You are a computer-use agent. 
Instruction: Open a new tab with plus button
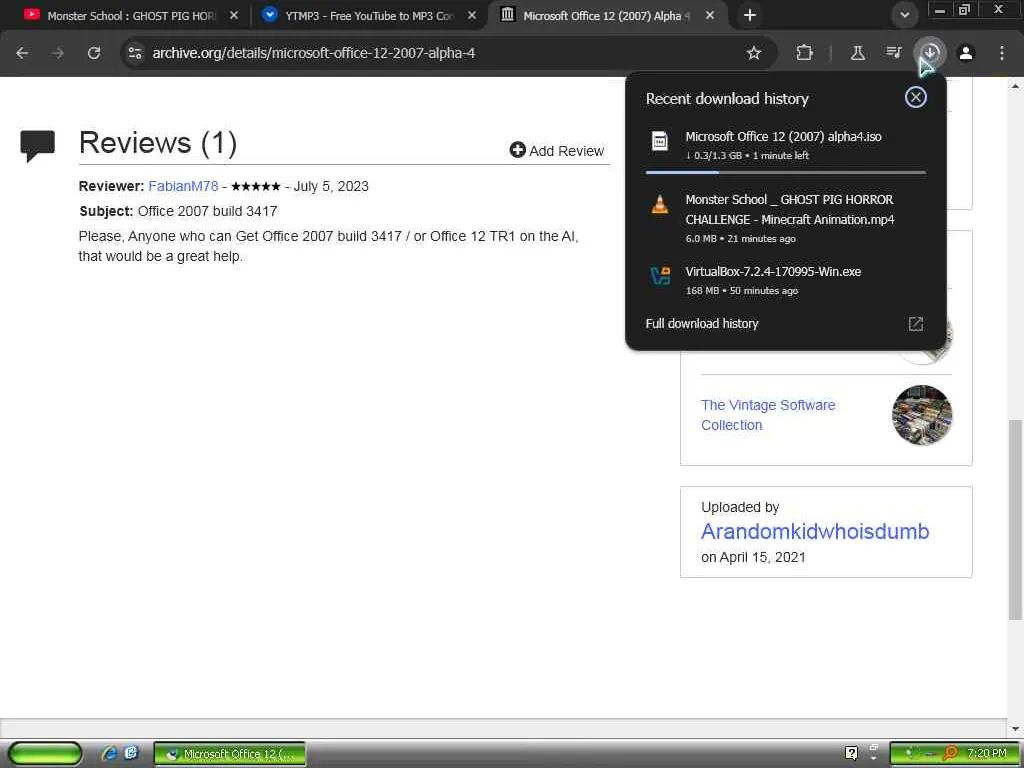tap(750, 15)
